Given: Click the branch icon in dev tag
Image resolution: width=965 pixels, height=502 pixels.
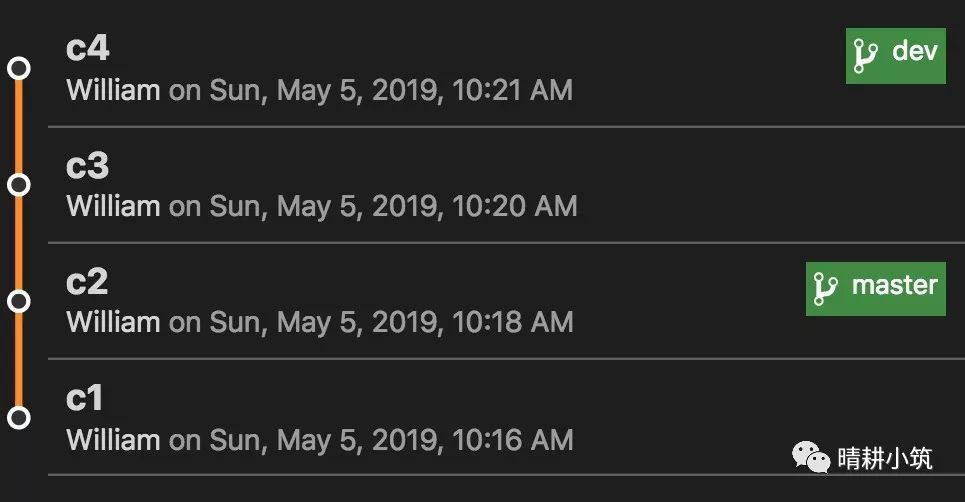Looking at the screenshot, I should [x=865, y=54].
